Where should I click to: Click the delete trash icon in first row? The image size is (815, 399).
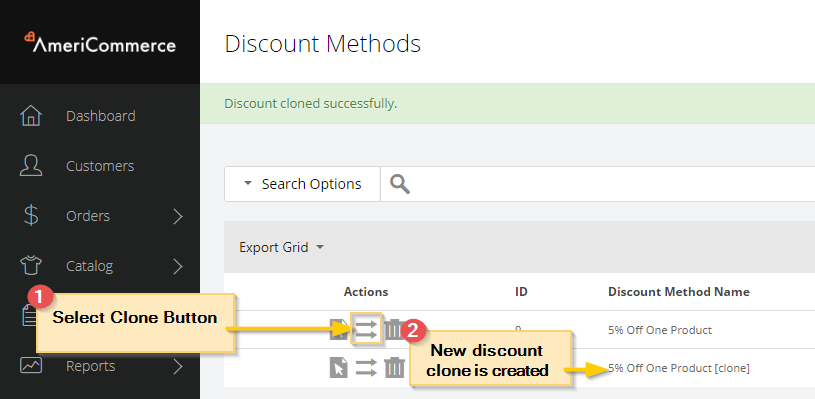(393, 329)
